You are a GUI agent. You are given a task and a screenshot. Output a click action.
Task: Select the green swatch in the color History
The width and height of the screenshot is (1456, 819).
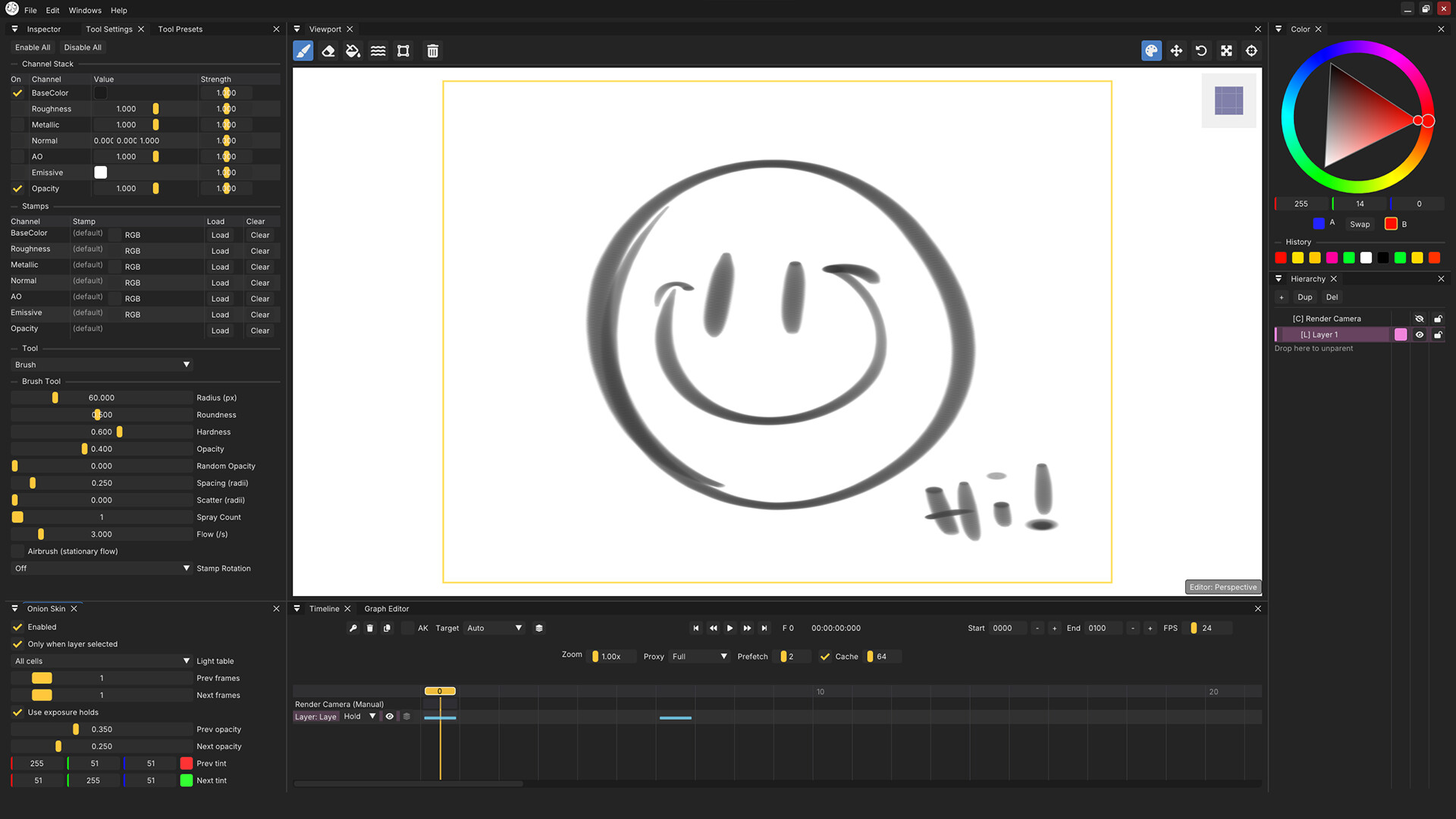[x=1349, y=258]
